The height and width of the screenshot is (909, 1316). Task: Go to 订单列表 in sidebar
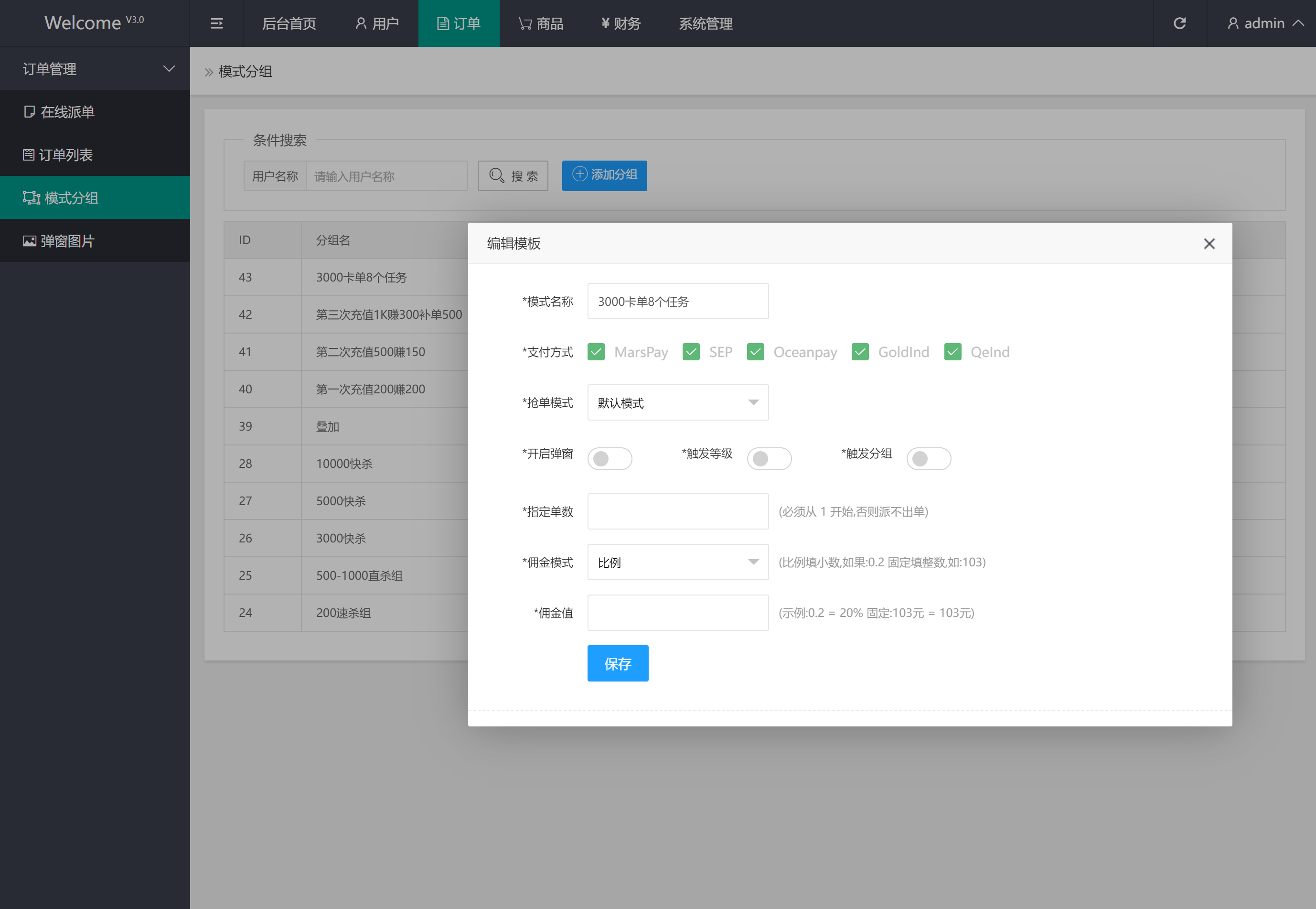(95, 155)
